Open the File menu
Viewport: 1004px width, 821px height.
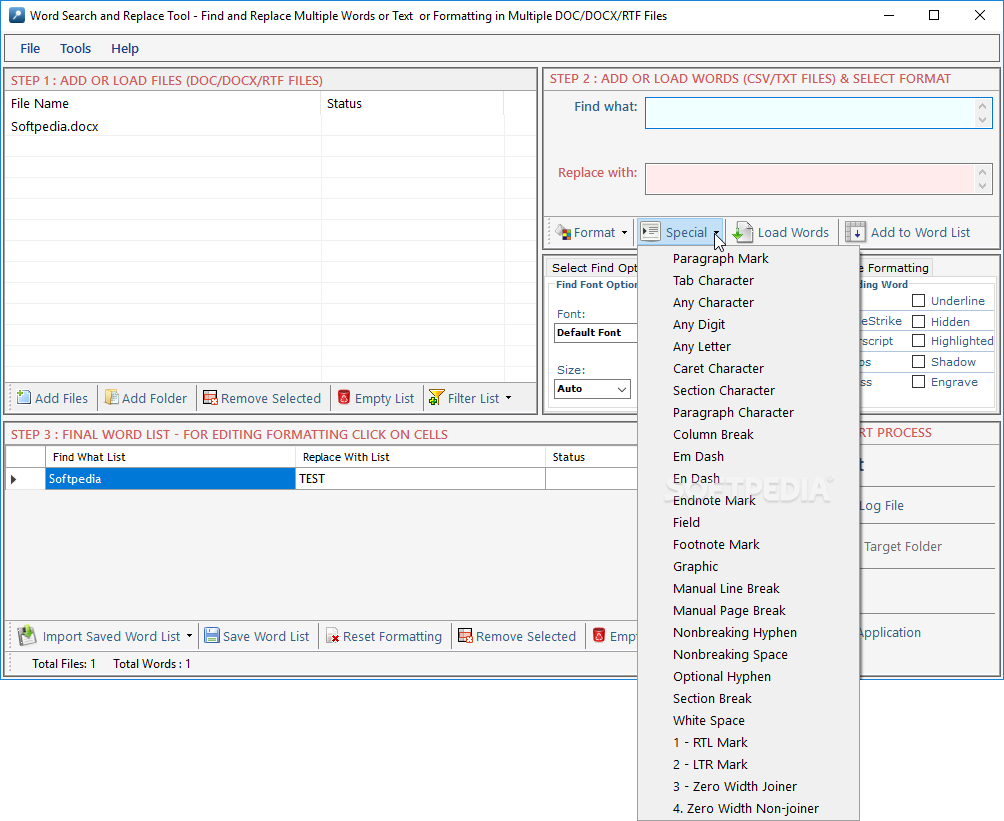point(30,48)
